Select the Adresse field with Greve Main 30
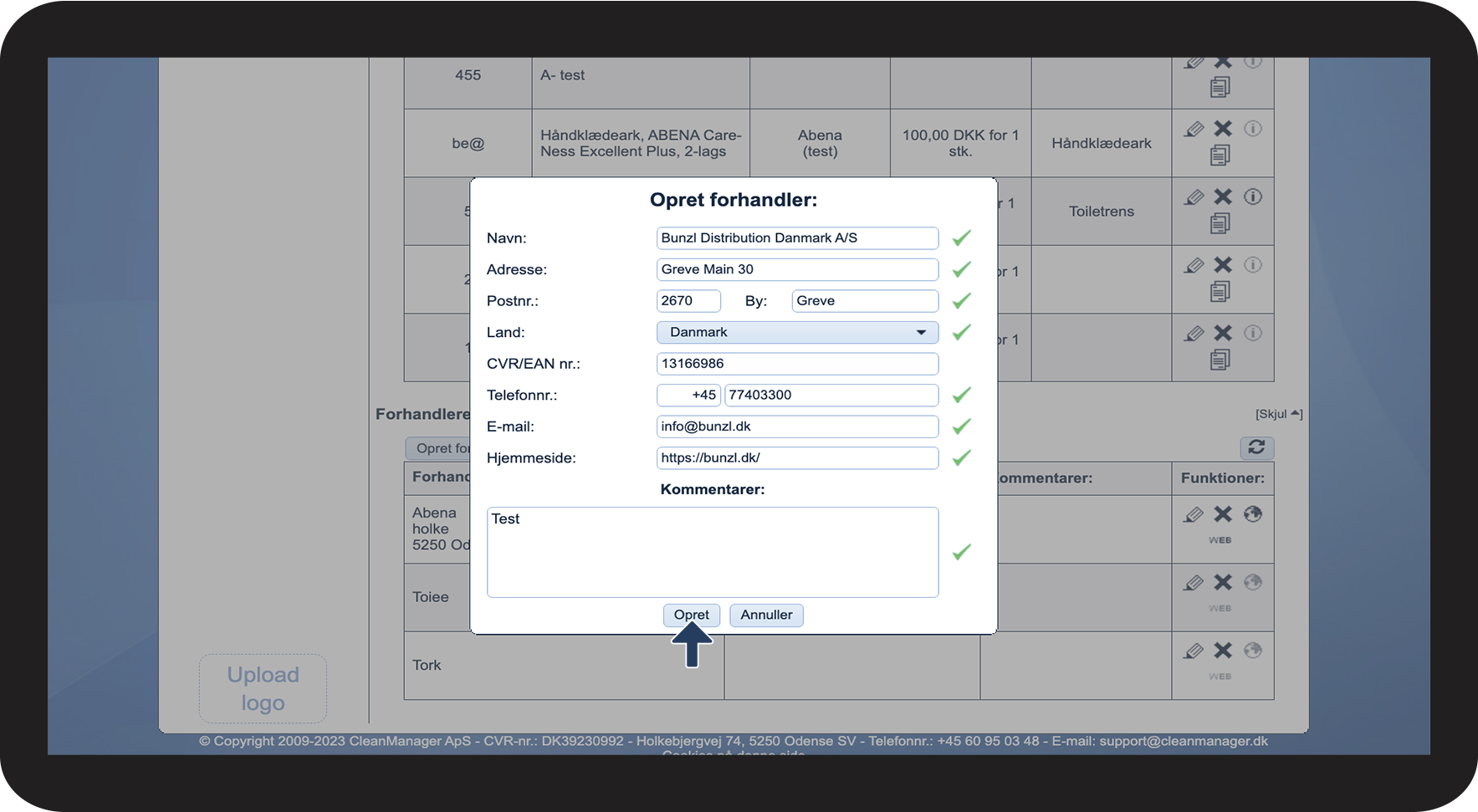The height and width of the screenshot is (812, 1478). coord(796,269)
